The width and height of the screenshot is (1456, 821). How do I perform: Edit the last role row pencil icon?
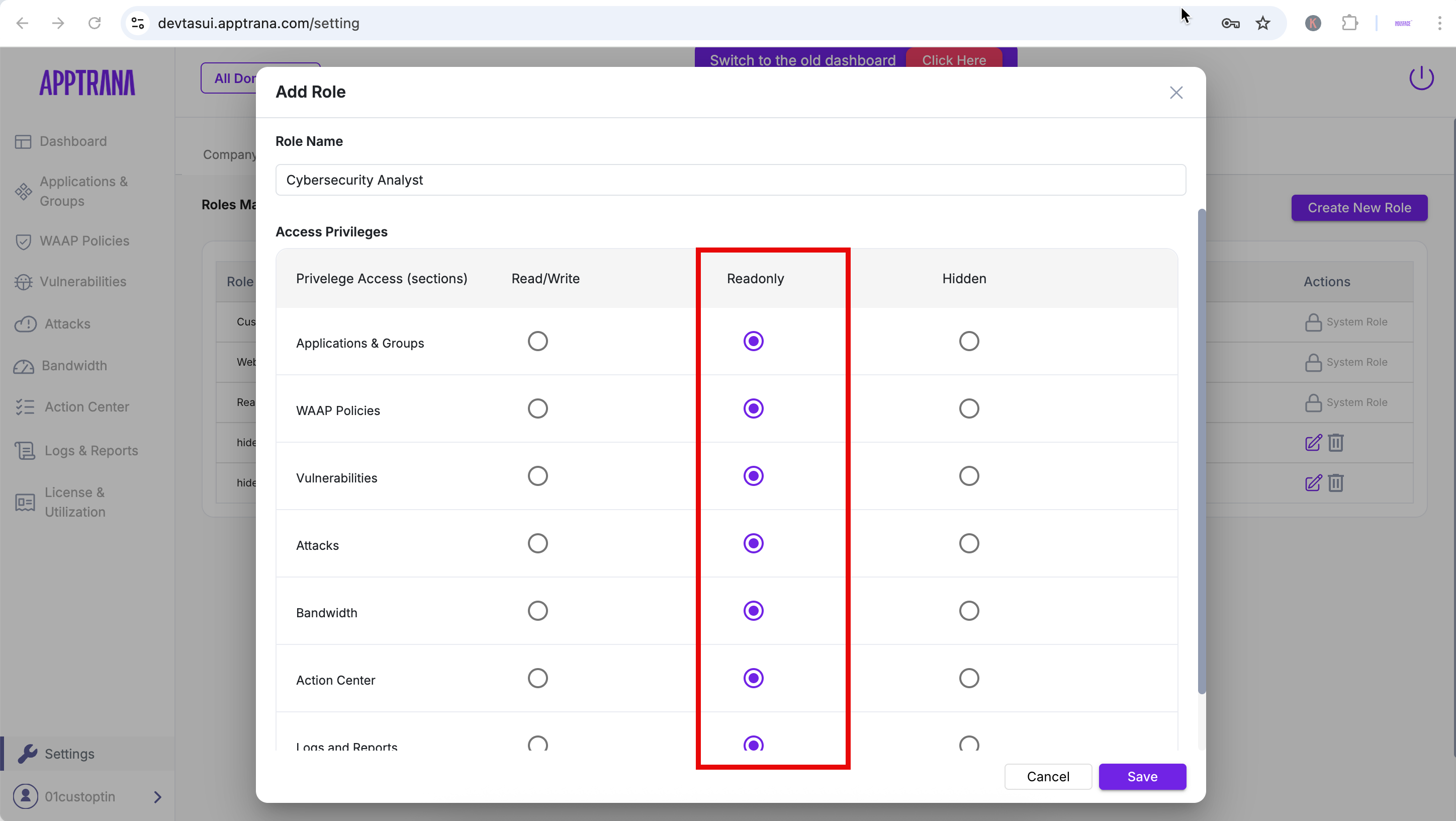click(1313, 483)
